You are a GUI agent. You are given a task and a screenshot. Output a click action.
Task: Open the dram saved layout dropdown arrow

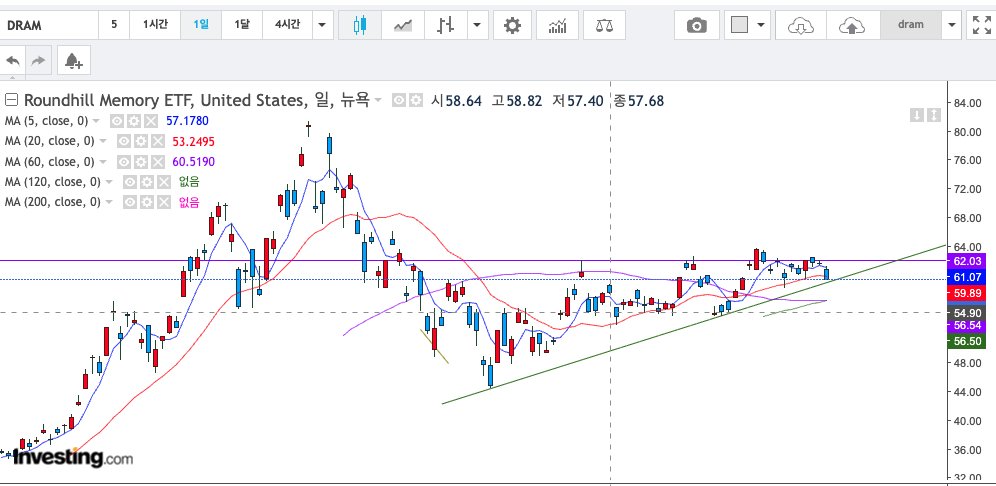tap(951, 25)
